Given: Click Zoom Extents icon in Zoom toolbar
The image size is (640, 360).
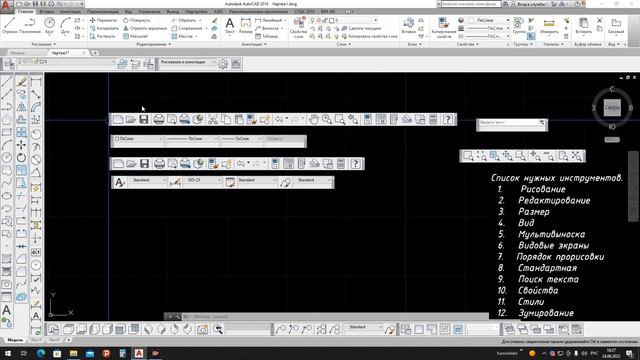Looking at the screenshot, I should click(x=576, y=156).
